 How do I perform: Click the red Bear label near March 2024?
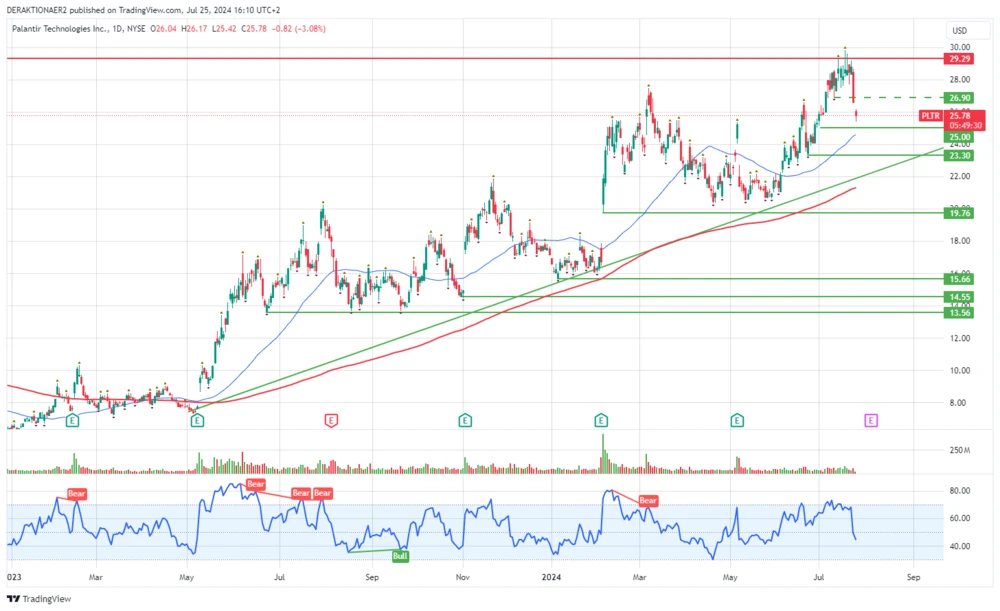[647, 500]
